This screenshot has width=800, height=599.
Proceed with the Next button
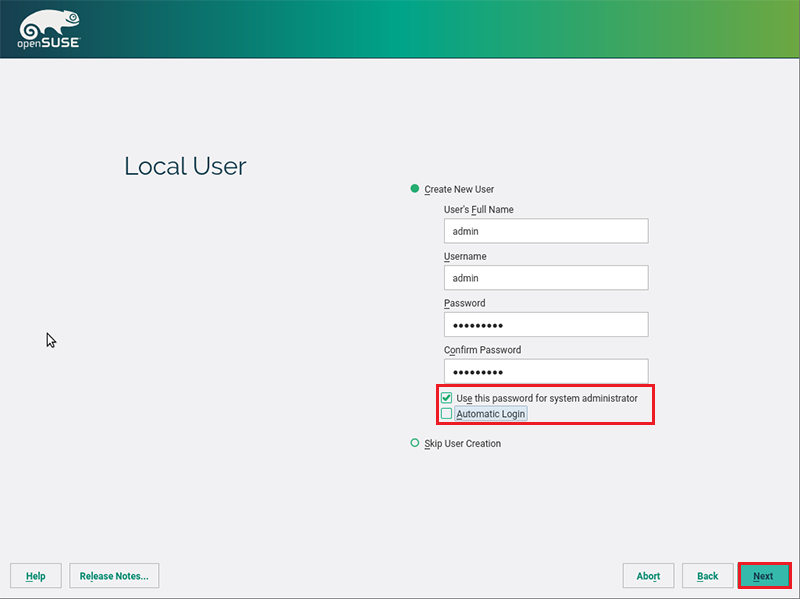[x=764, y=576]
